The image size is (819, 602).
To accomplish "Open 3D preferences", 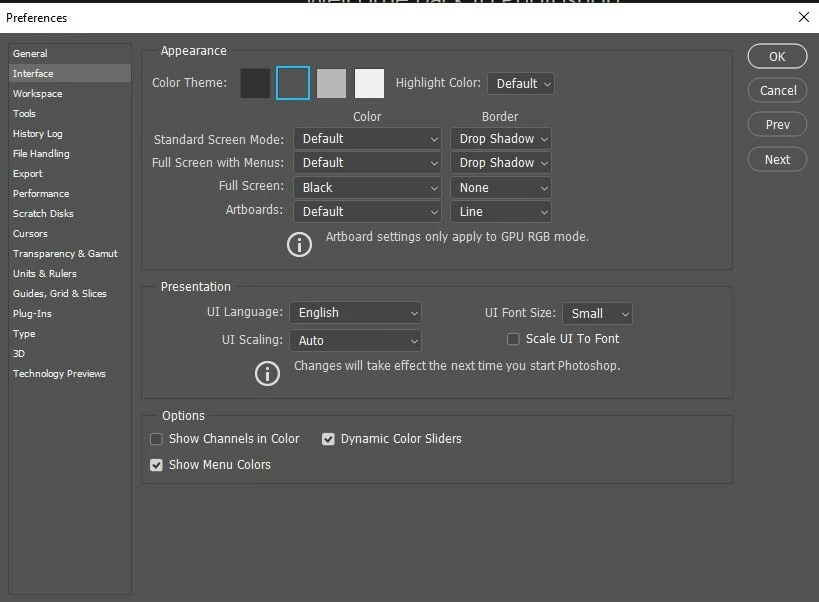I will tap(69, 353).
